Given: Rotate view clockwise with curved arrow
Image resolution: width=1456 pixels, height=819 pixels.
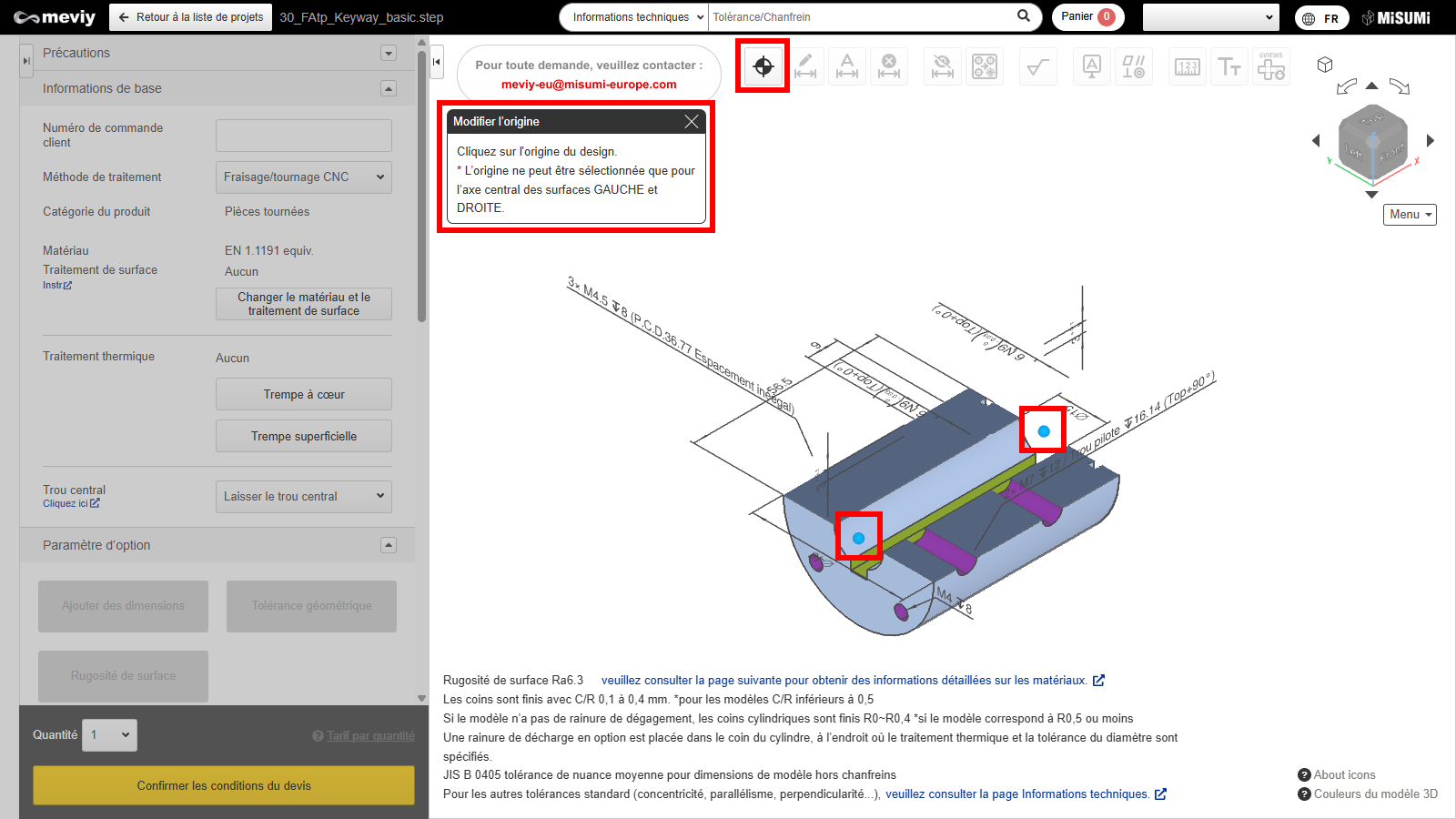Looking at the screenshot, I should (1400, 87).
